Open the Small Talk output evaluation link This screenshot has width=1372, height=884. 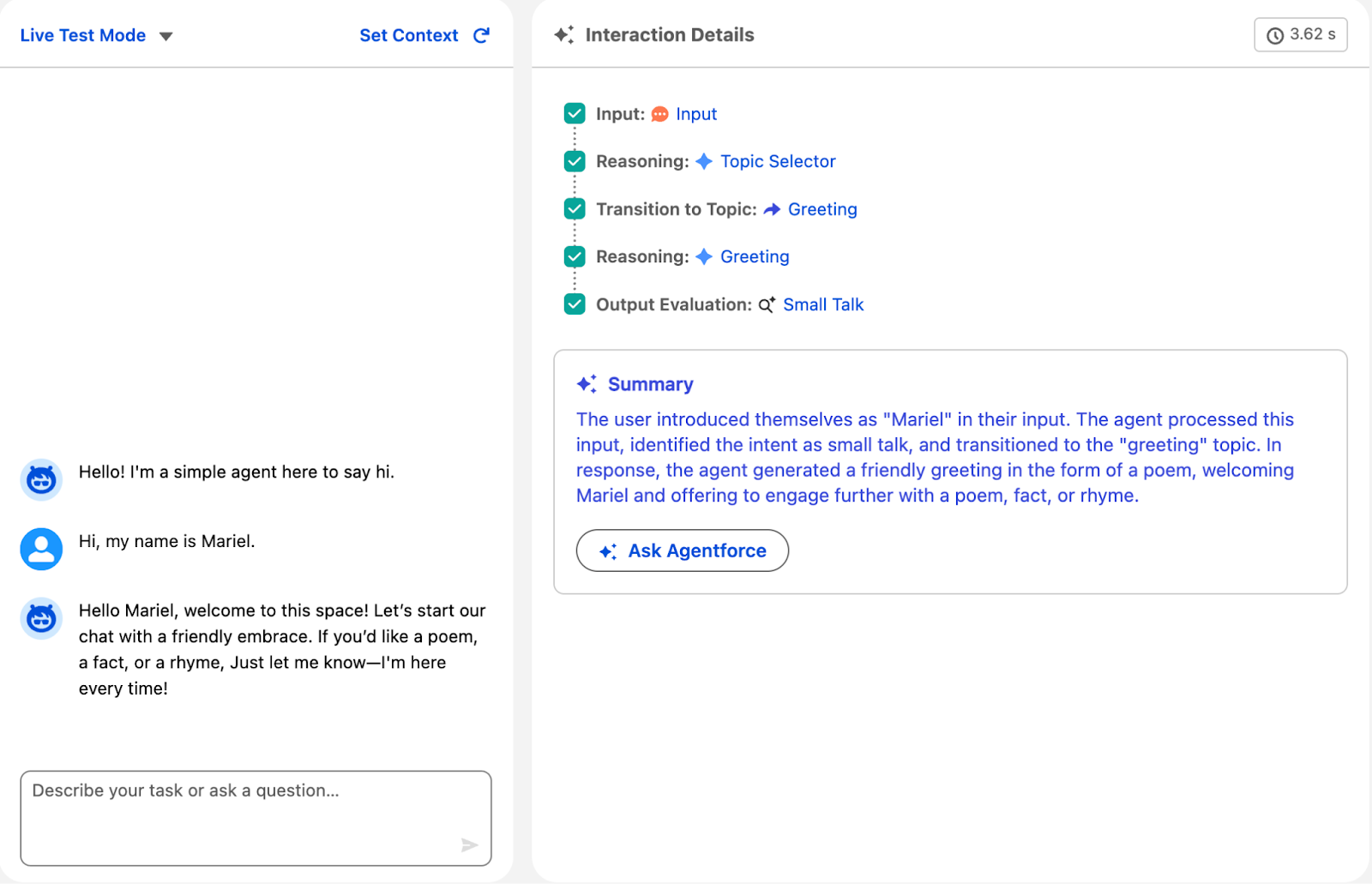pos(822,304)
